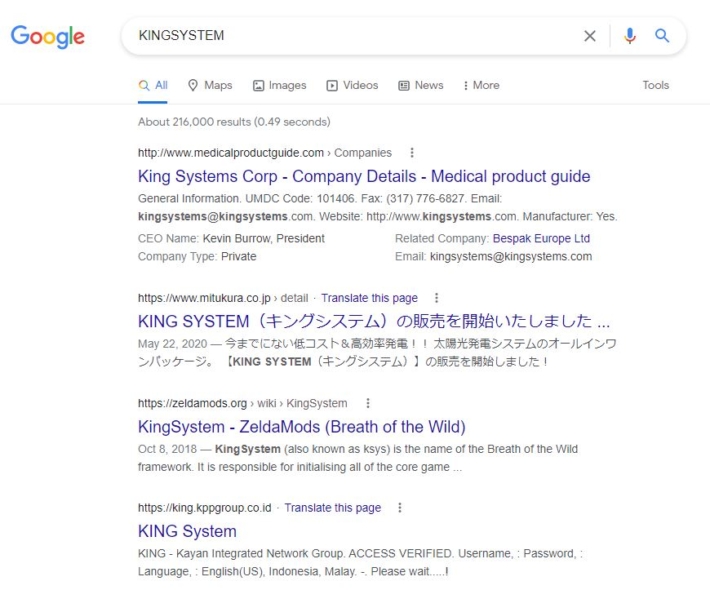Open Bespak Europe Ltd link
This screenshot has height=590, width=710.
coord(541,239)
